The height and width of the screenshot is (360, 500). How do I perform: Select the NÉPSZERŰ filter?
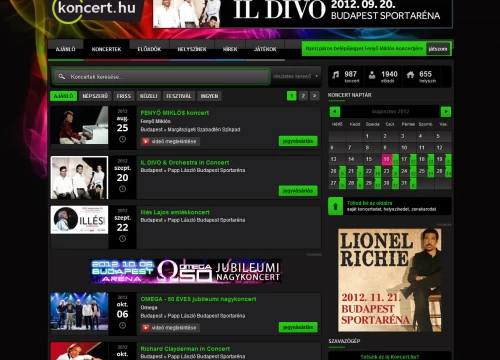(95, 96)
